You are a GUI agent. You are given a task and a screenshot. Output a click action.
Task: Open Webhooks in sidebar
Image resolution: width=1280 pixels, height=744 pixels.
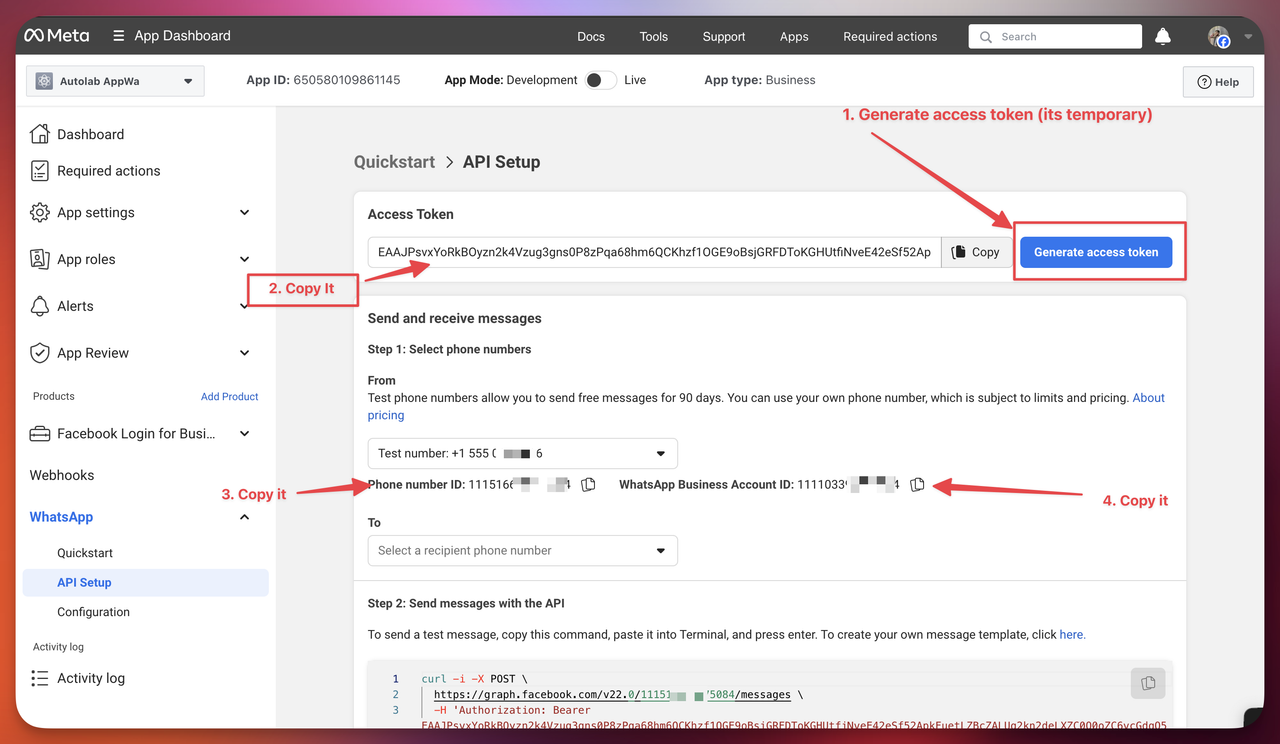click(x=62, y=475)
